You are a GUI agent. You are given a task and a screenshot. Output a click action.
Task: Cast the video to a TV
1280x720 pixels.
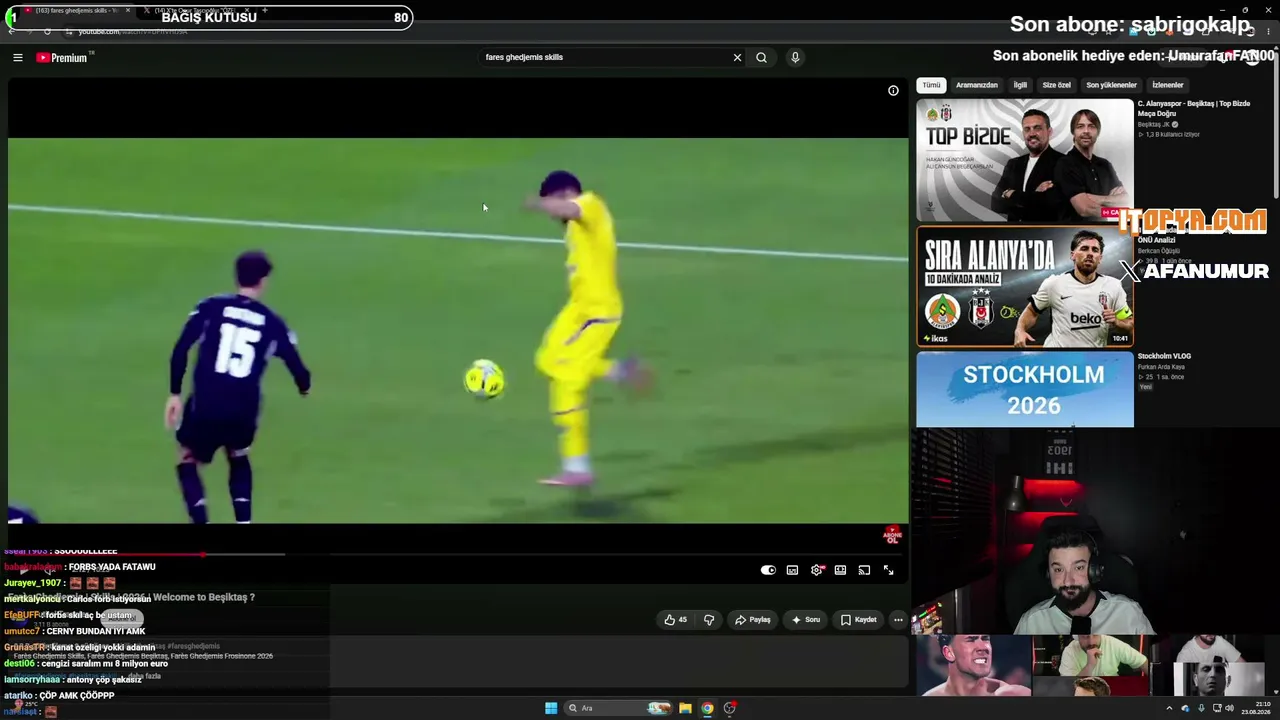coord(864,570)
